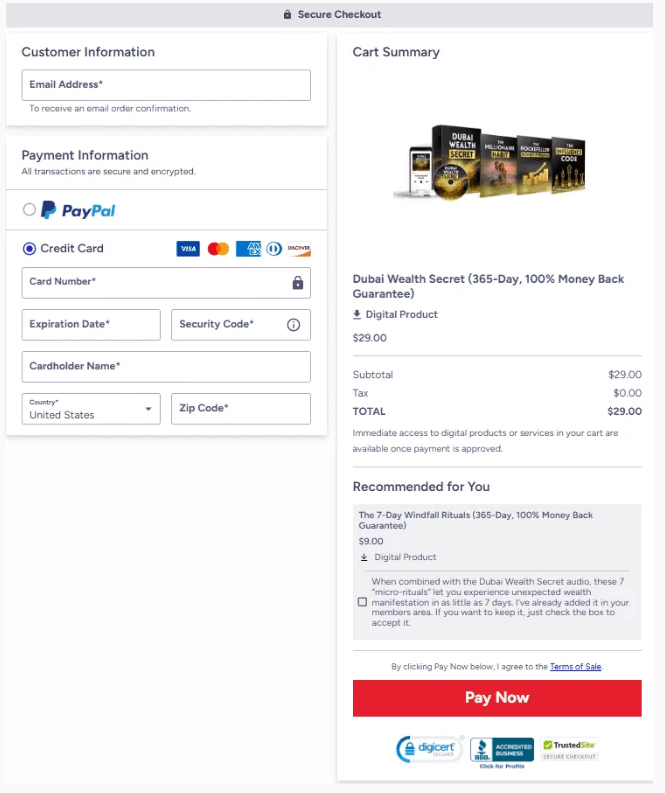Click the Email Address input field

166,85
